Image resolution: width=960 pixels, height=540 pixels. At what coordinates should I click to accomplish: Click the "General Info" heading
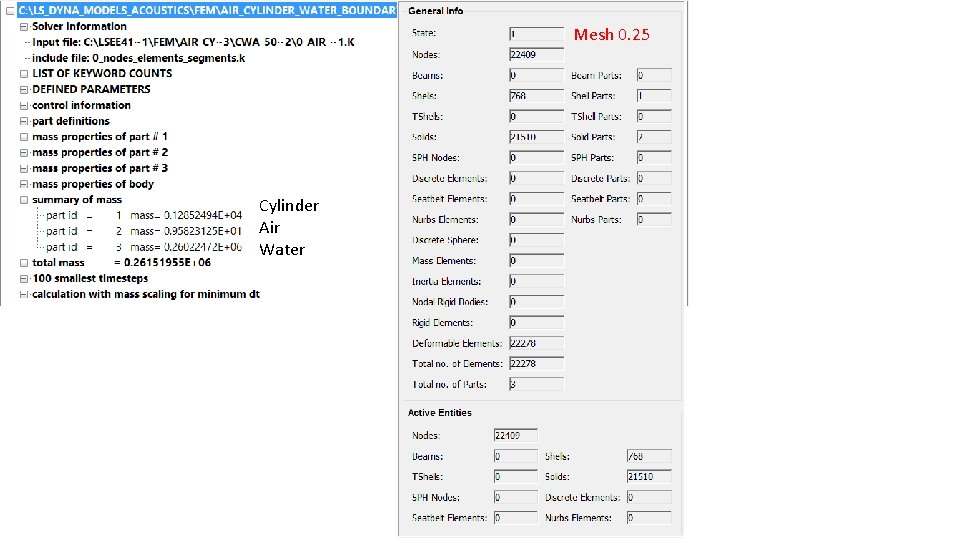coord(436,11)
